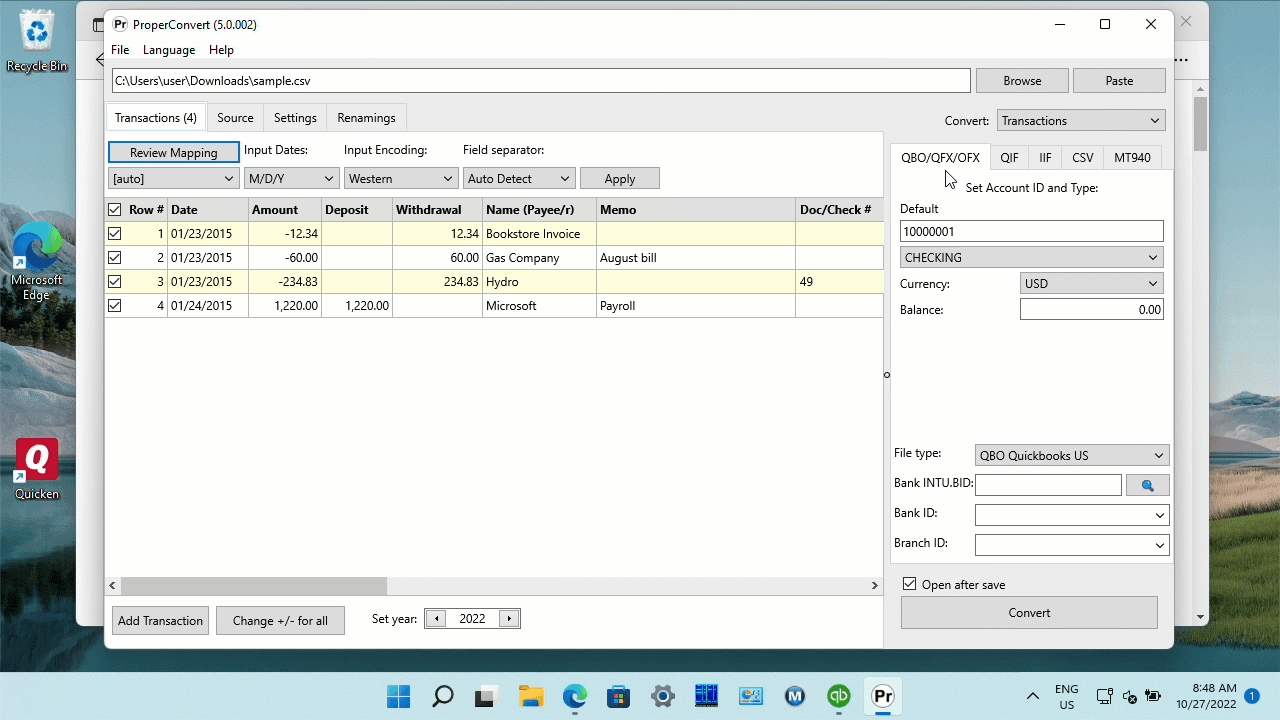
Task: Increase Set year with right arrow
Action: pos(509,619)
